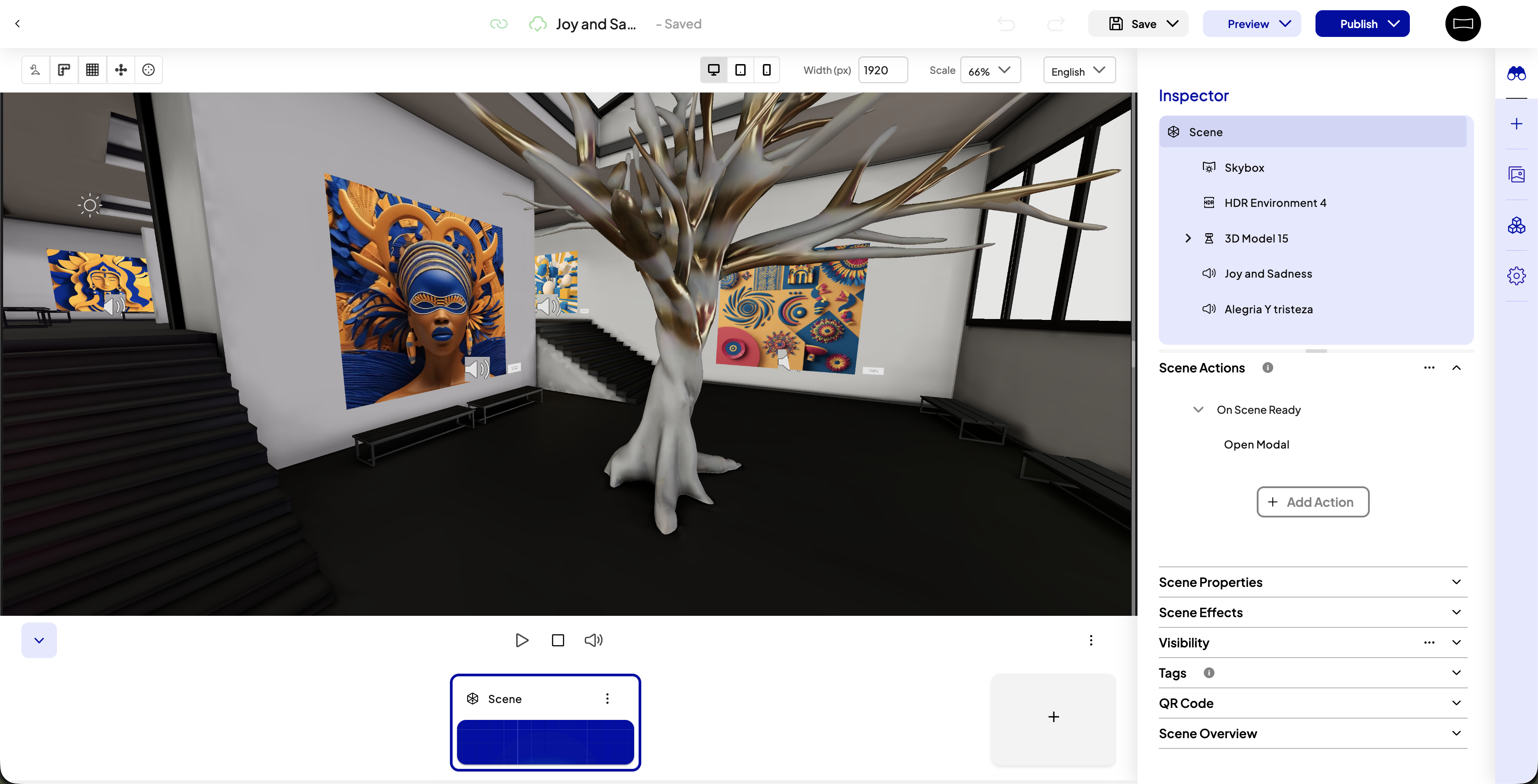Expand the Tags section
Image resolution: width=1538 pixels, height=784 pixels.
[x=1456, y=673]
